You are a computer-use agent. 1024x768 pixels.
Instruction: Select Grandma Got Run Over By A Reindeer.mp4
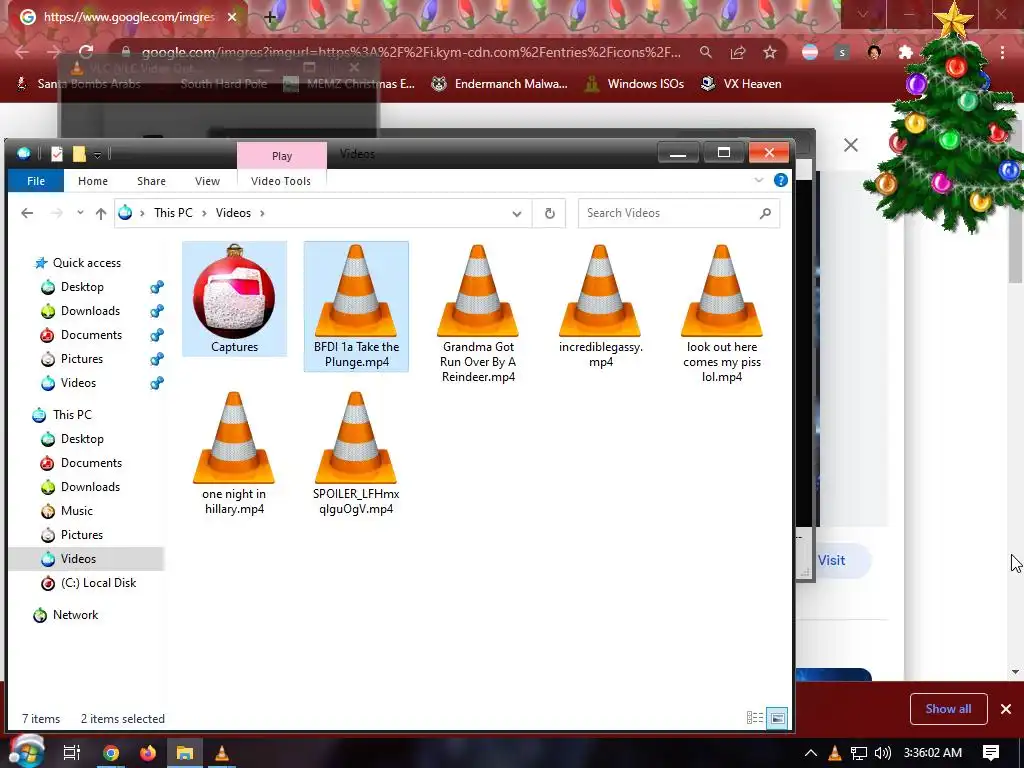pos(478,313)
